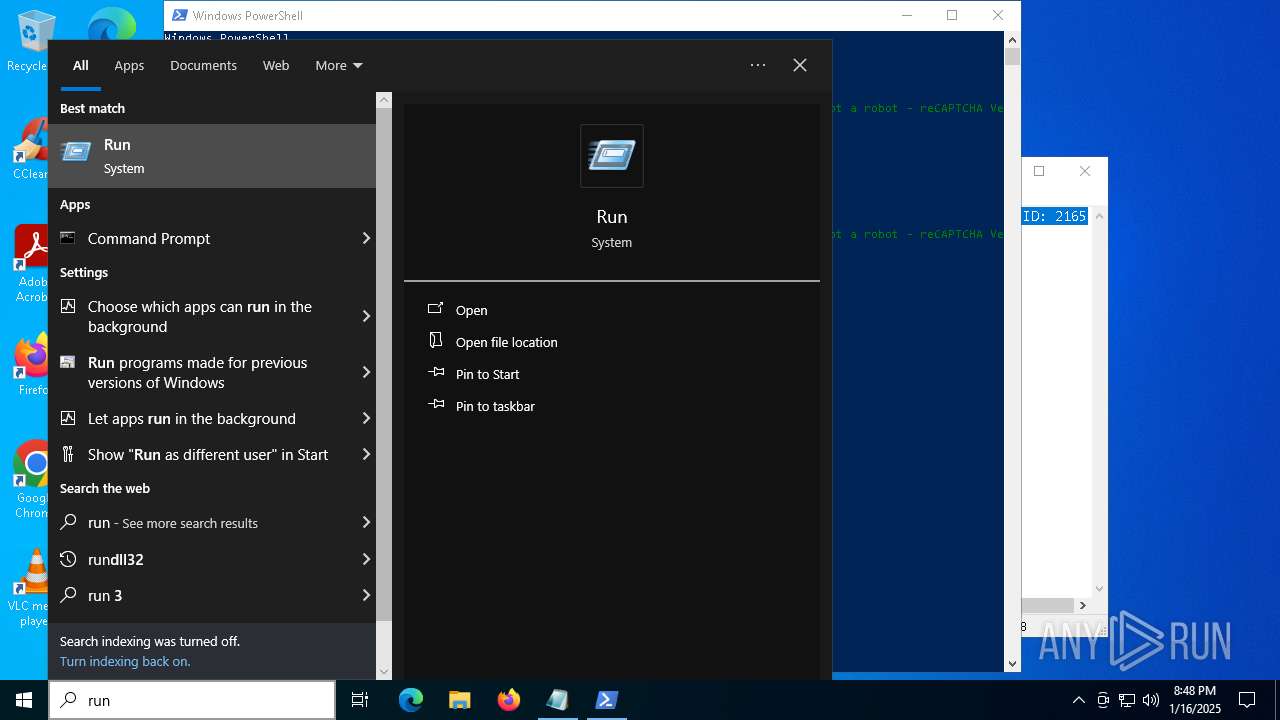Open the search options ellipsis menu
This screenshot has width=1280, height=720.
click(x=758, y=65)
